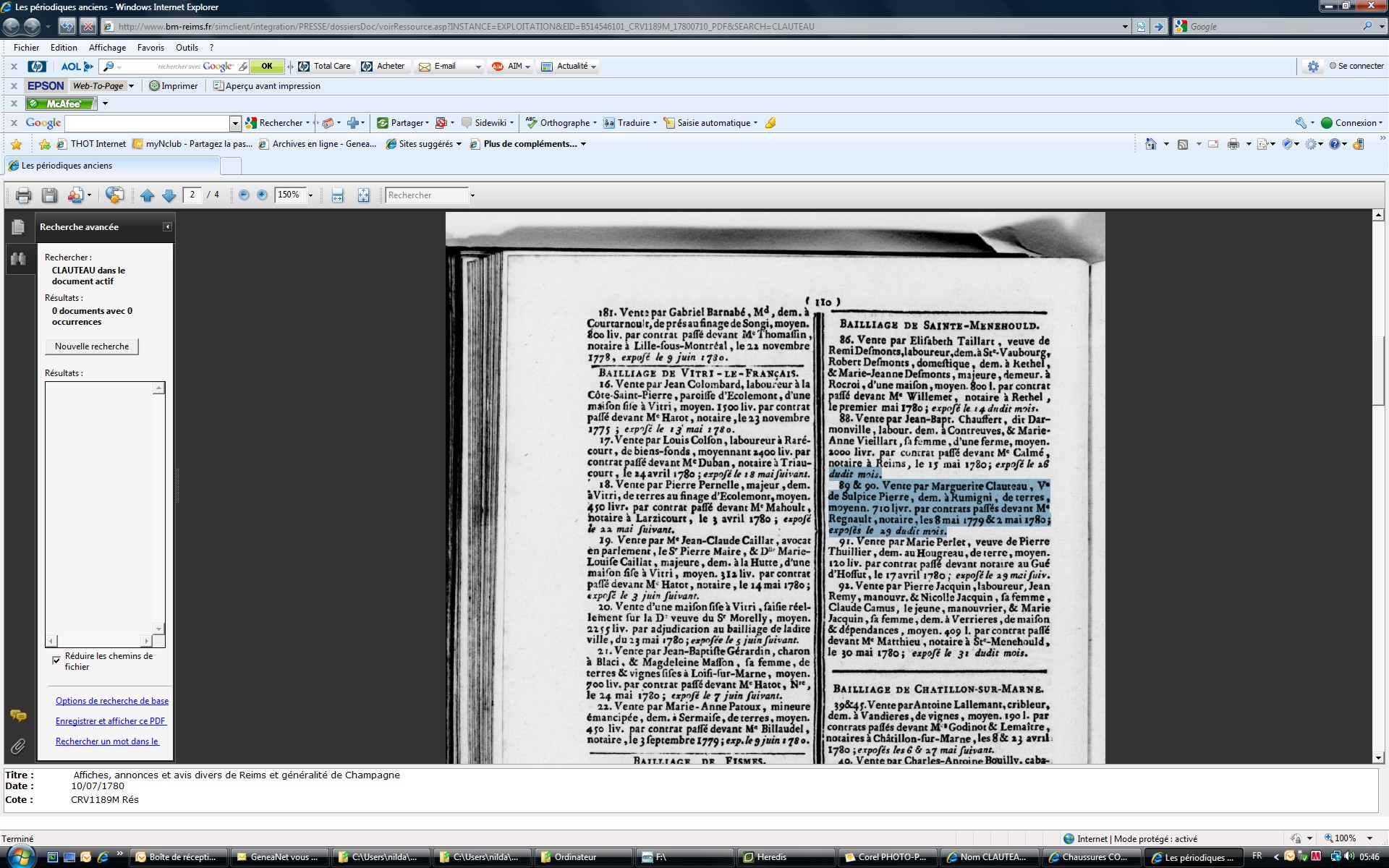
Task: Open the binoculars search panel icon
Action: [18, 259]
